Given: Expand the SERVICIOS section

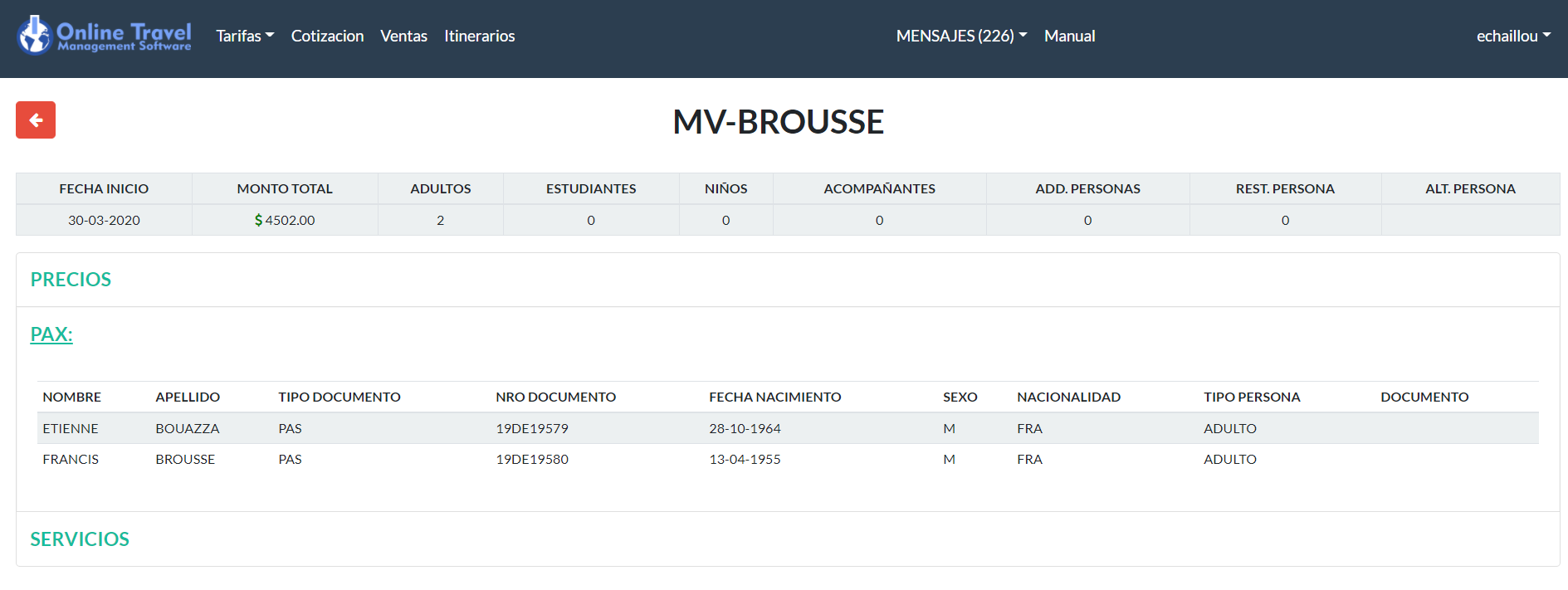Looking at the screenshot, I should [80, 539].
